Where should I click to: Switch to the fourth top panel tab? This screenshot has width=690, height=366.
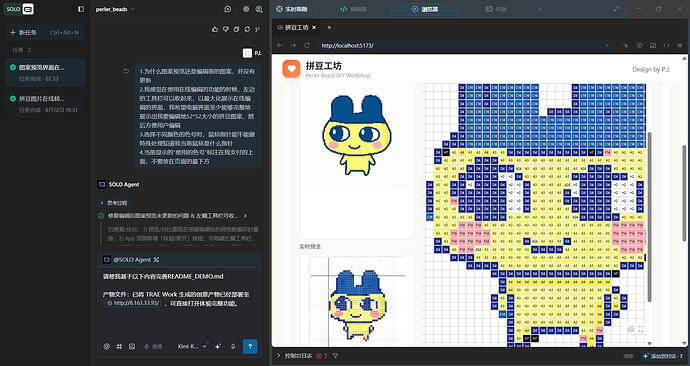(496, 9)
